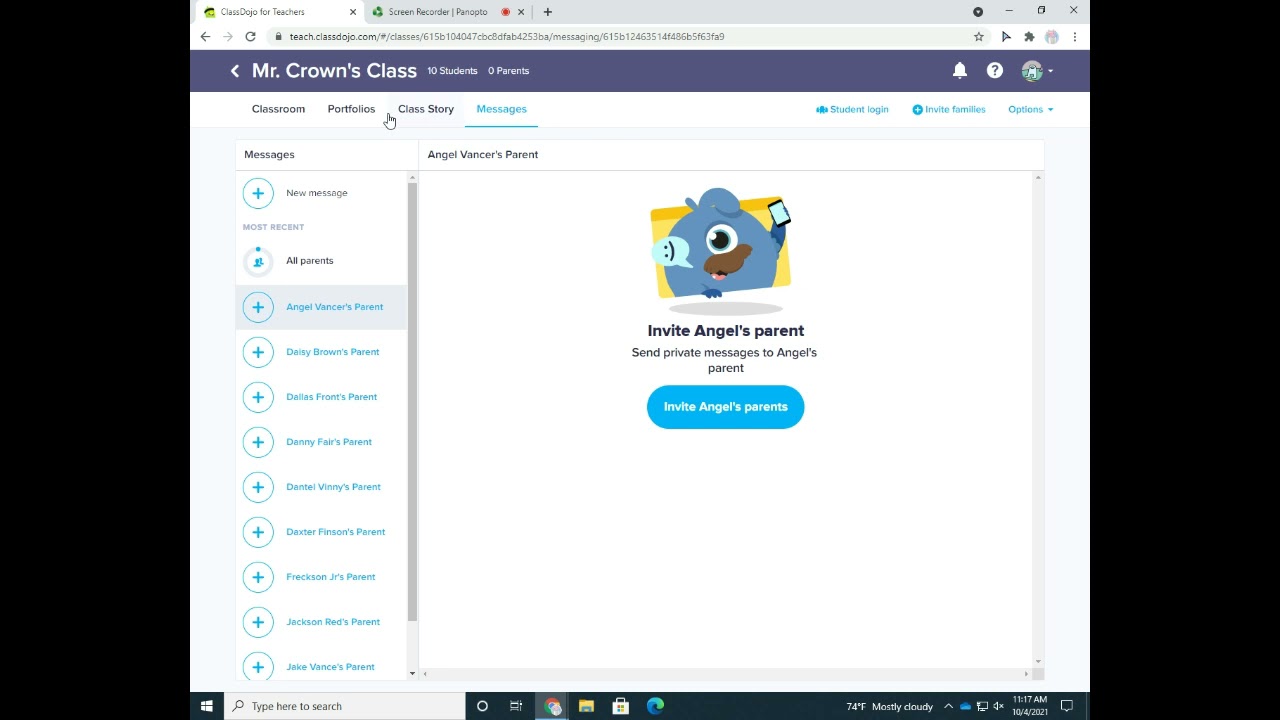
Task: Click the Windows taskbar search box
Action: click(x=344, y=706)
